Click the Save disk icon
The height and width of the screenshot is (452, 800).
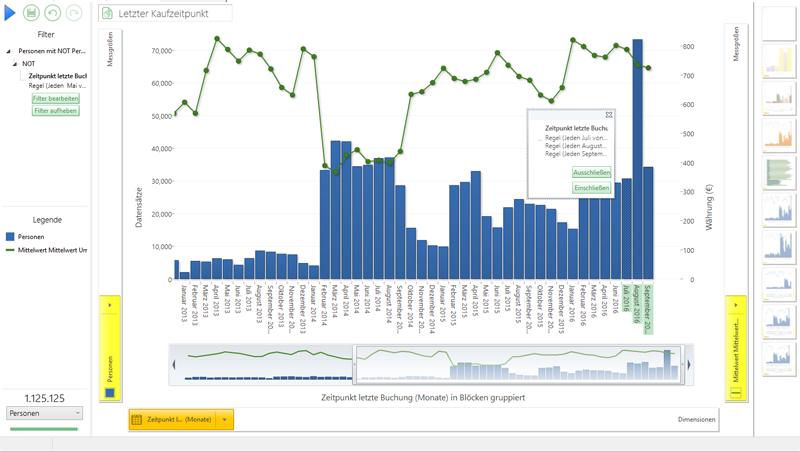(x=33, y=13)
